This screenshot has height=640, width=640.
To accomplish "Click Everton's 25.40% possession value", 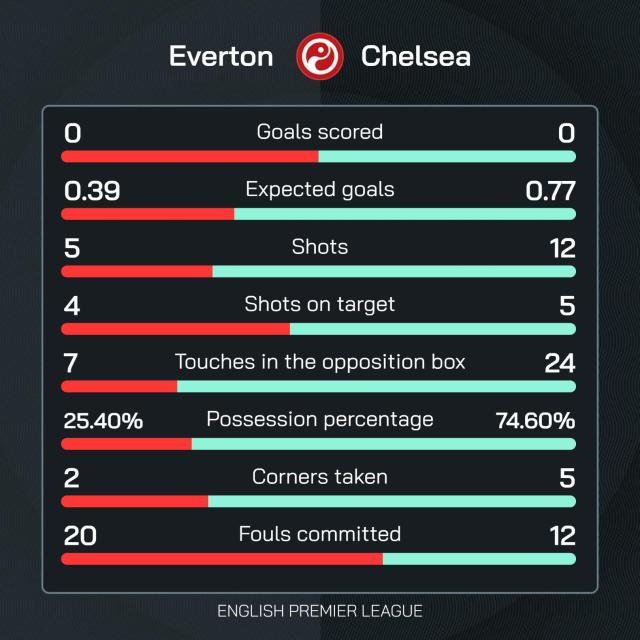I will point(103,421).
